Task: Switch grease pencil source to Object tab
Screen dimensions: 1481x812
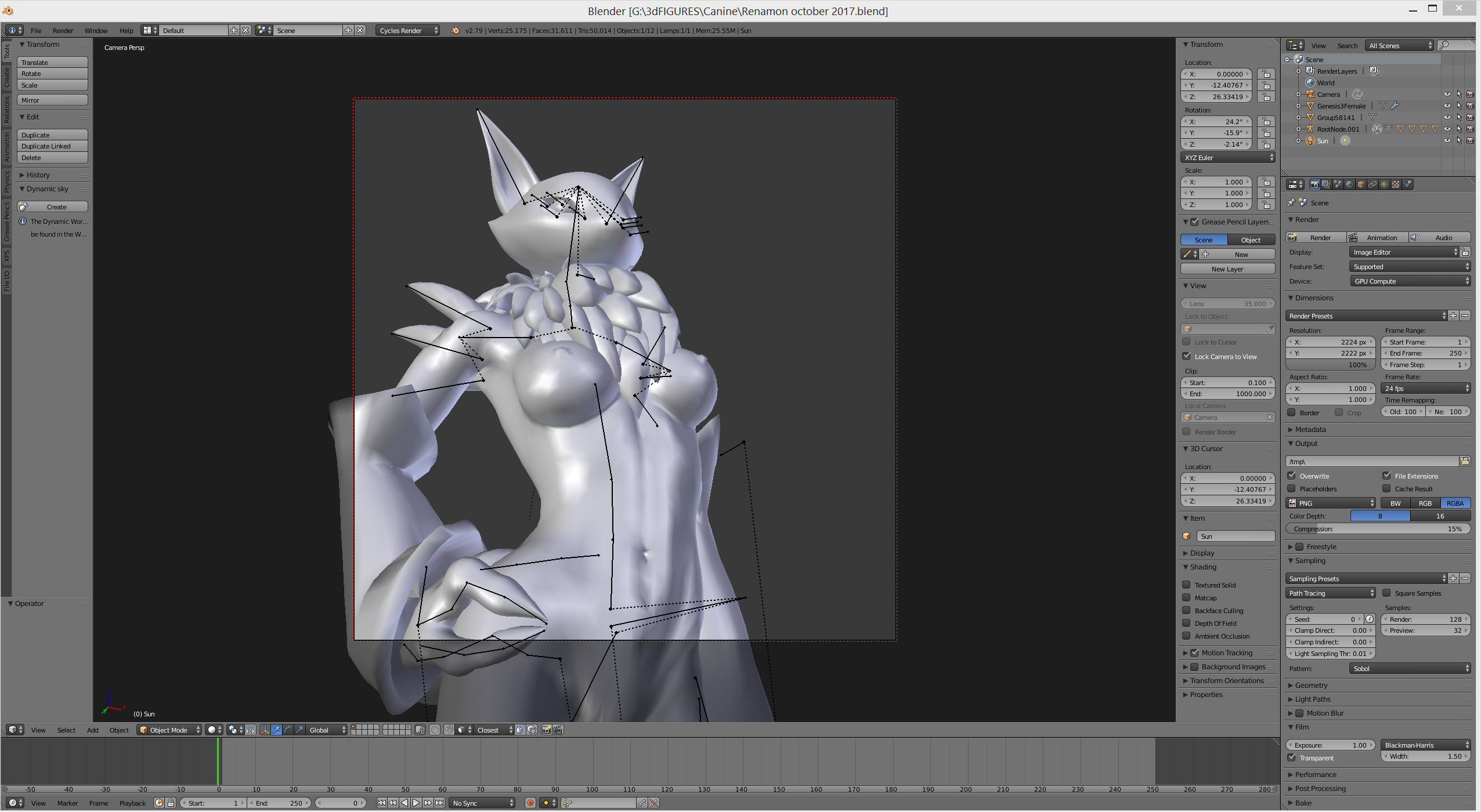Action: coord(1251,240)
